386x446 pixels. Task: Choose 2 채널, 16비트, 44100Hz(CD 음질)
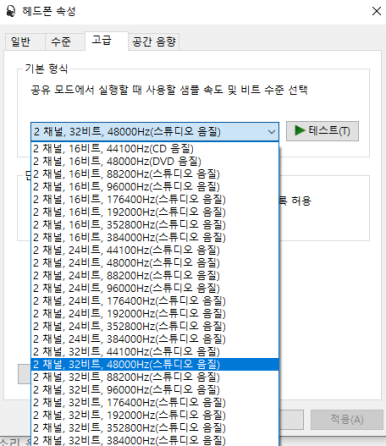[x=155, y=149]
